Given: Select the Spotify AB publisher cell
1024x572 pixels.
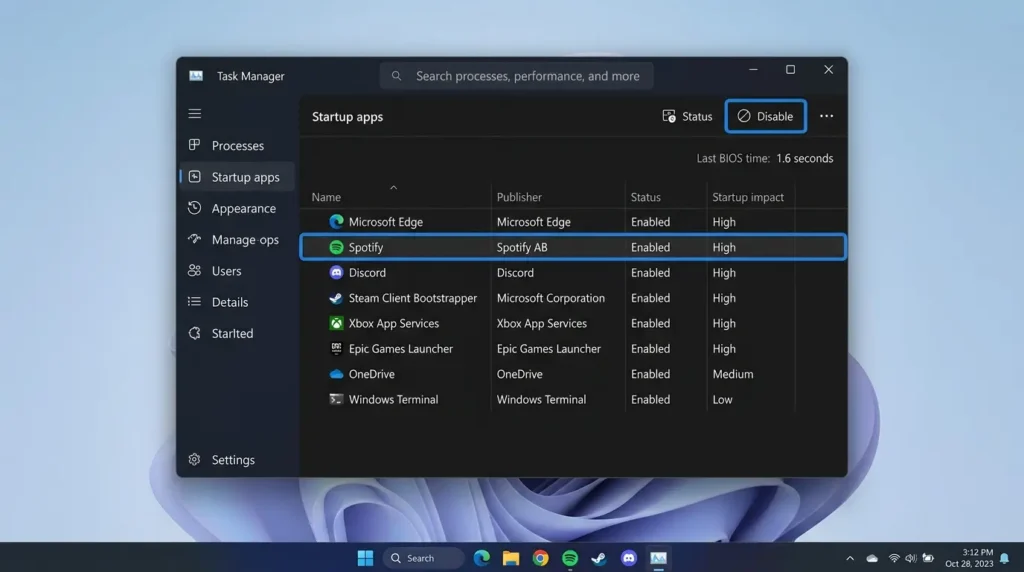Looking at the screenshot, I should click(x=522, y=247).
